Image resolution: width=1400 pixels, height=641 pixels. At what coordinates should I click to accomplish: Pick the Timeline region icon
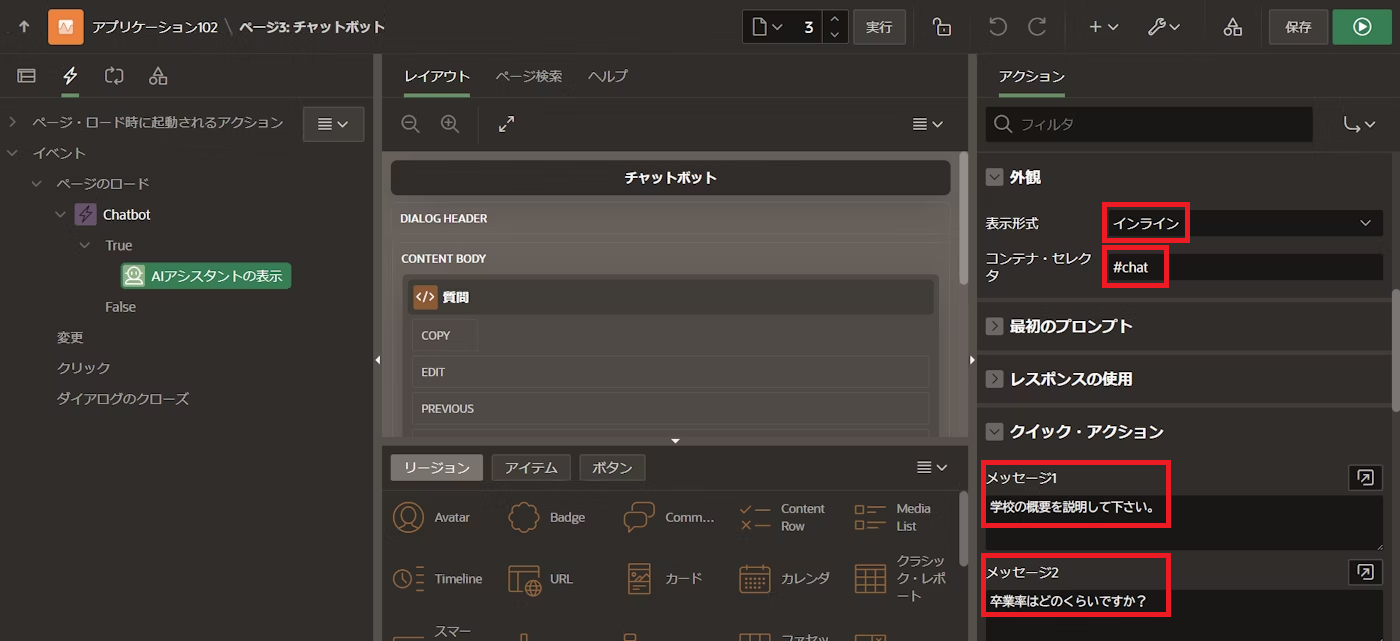409,579
